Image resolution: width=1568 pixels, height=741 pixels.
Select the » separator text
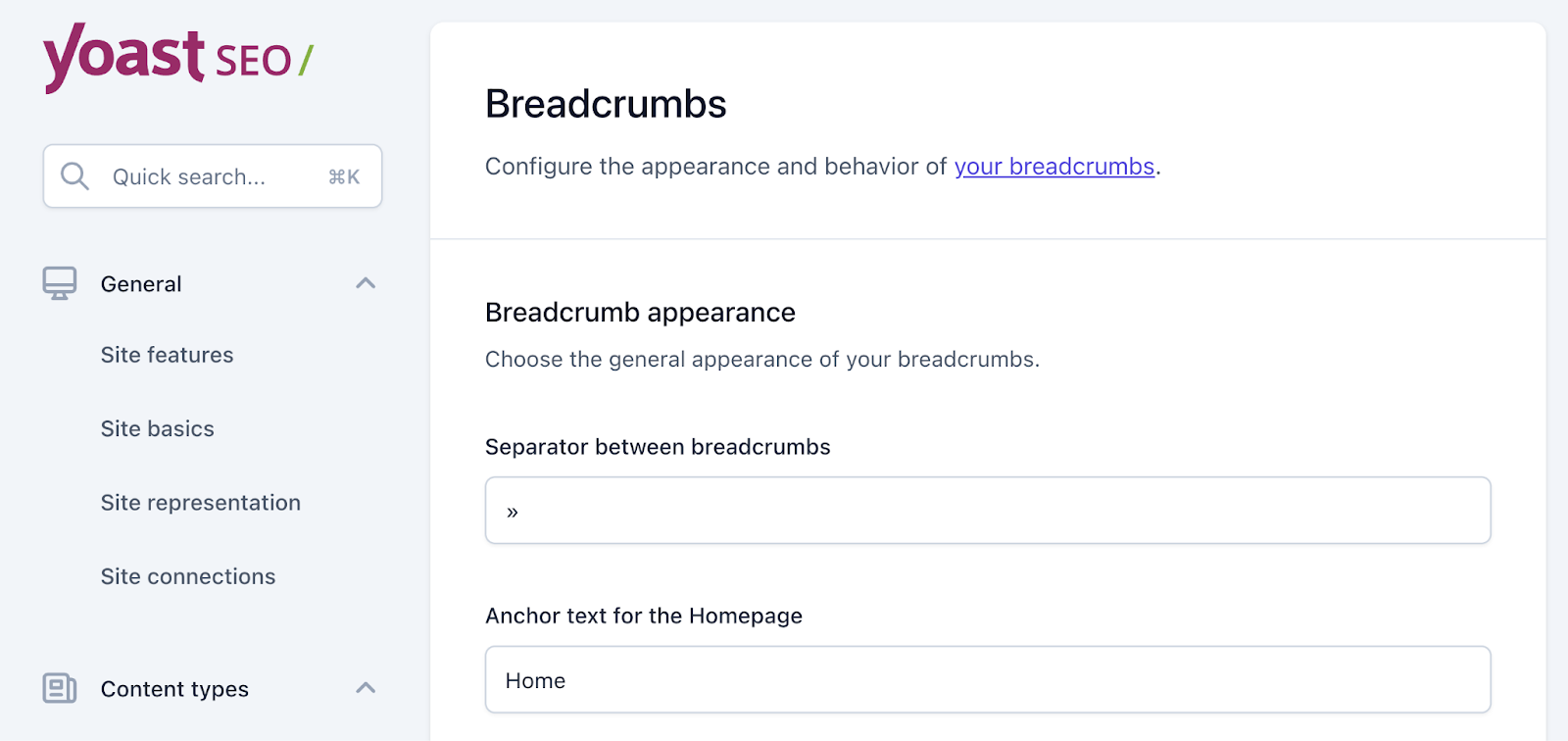511,510
